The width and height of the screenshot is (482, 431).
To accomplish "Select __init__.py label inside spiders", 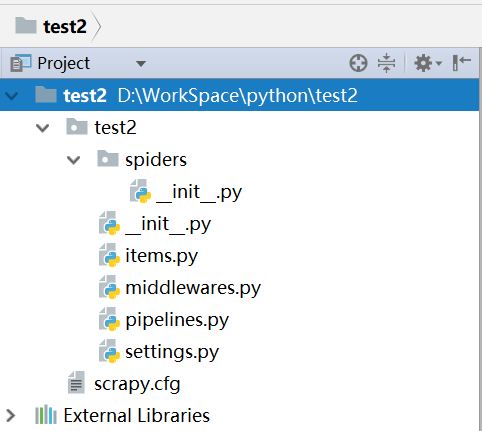I will pos(199,192).
